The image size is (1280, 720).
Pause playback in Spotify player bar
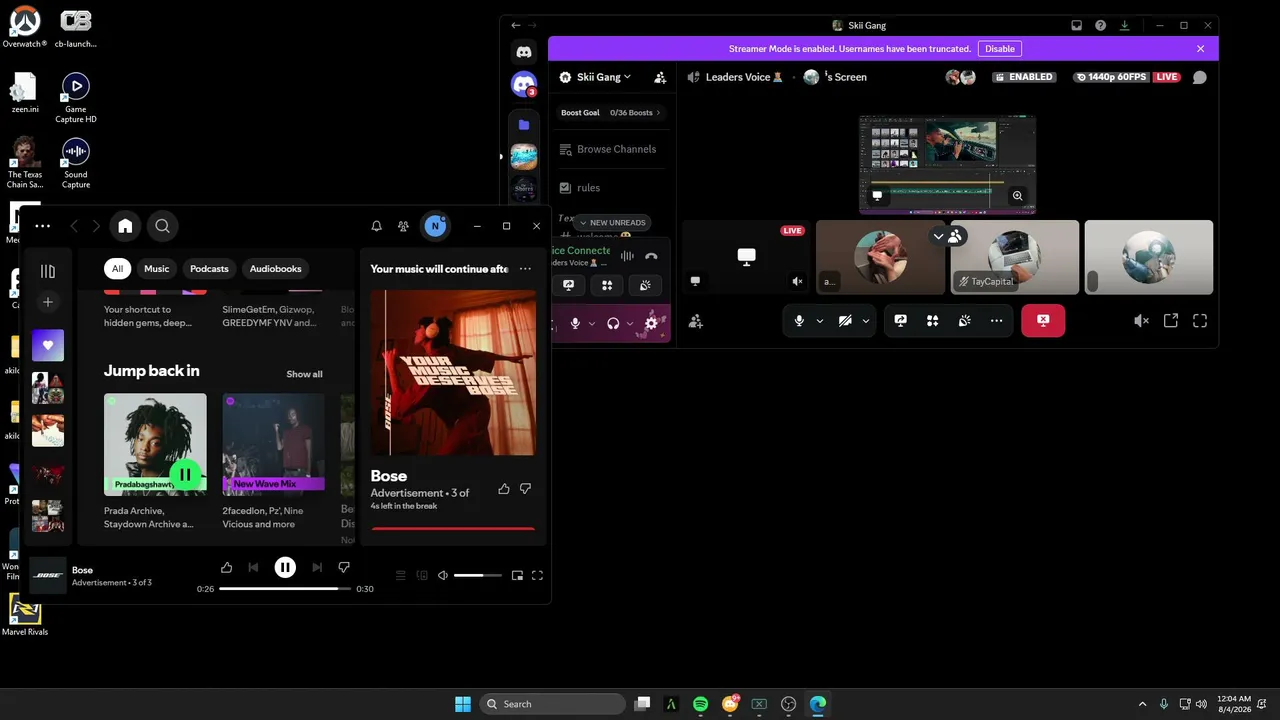pyautogui.click(x=285, y=567)
